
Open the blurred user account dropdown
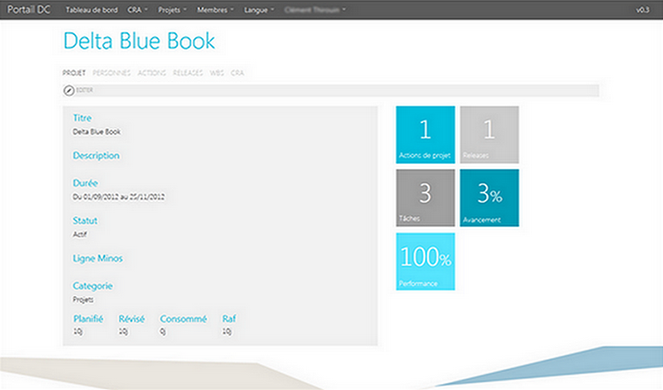pyautogui.click(x=315, y=10)
